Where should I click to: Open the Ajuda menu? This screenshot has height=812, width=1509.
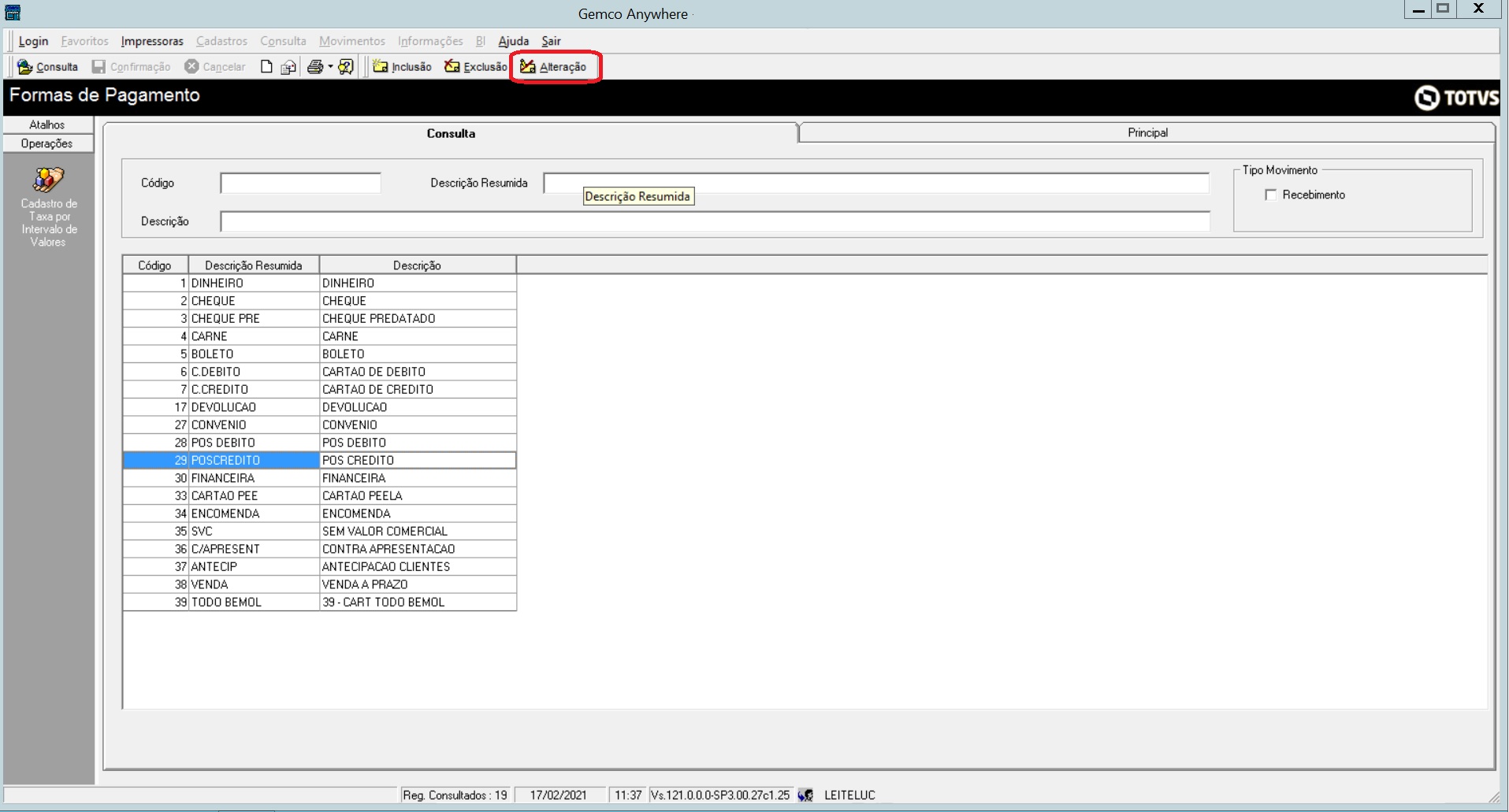pos(514,41)
